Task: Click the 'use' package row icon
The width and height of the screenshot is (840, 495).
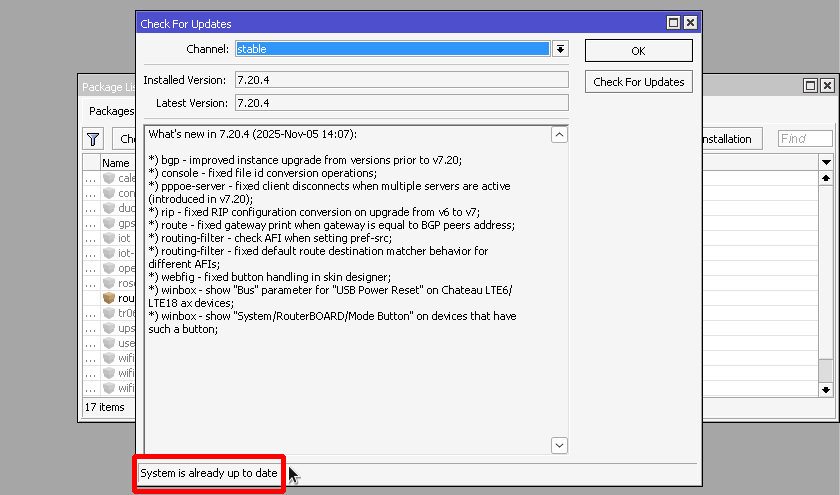Action: (109, 343)
